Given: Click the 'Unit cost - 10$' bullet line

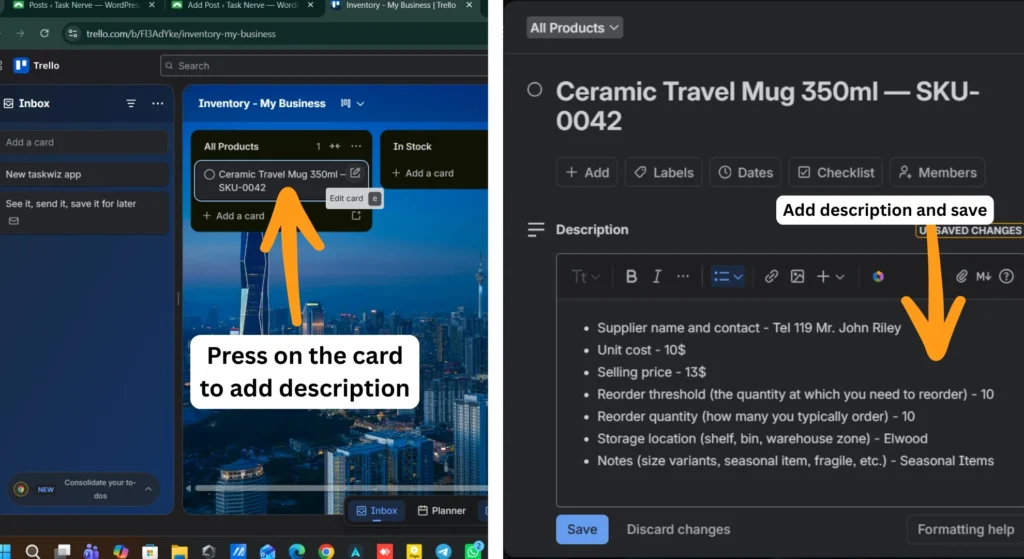Looking at the screenshot, I should (641, 350).
